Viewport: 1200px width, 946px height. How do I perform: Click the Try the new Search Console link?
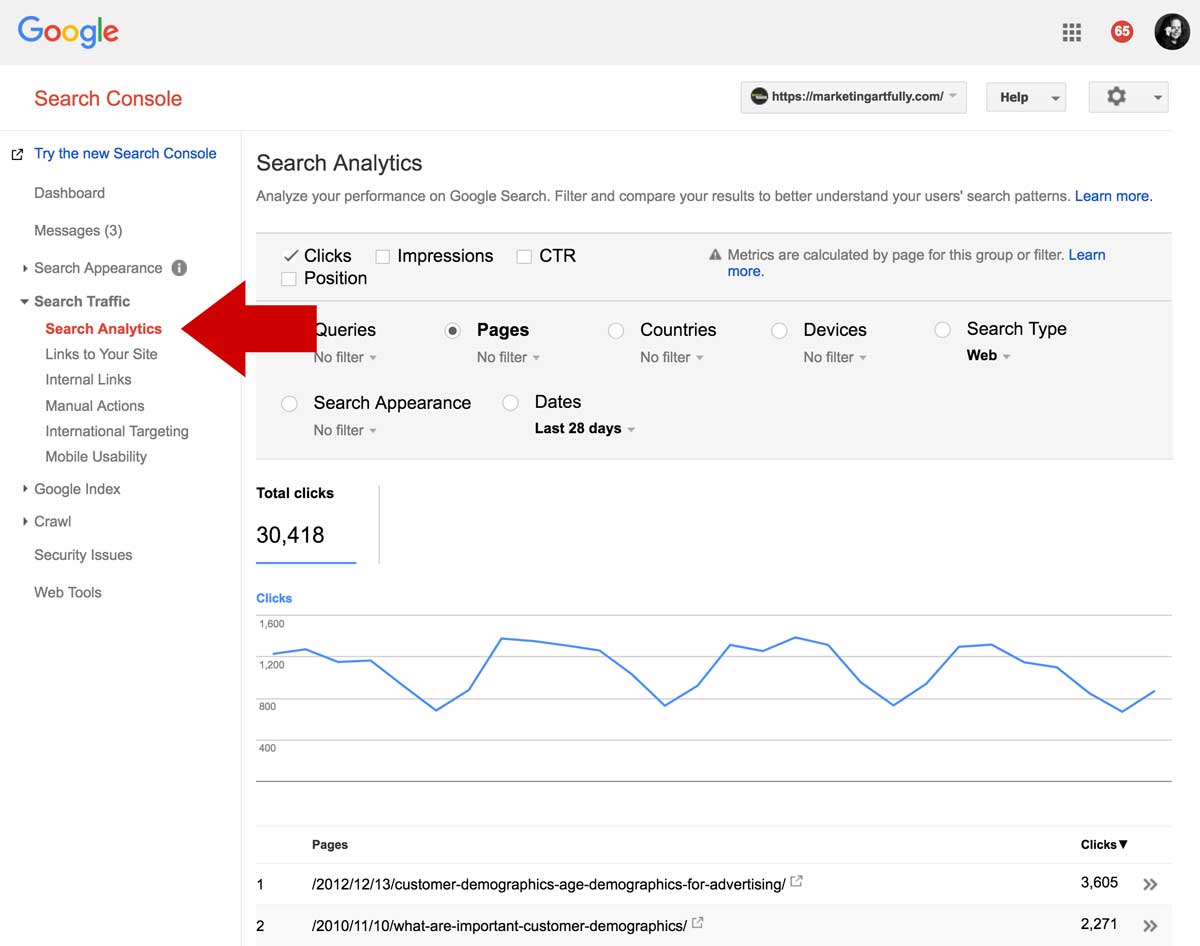pyautogui.click(x=125, y=153)
